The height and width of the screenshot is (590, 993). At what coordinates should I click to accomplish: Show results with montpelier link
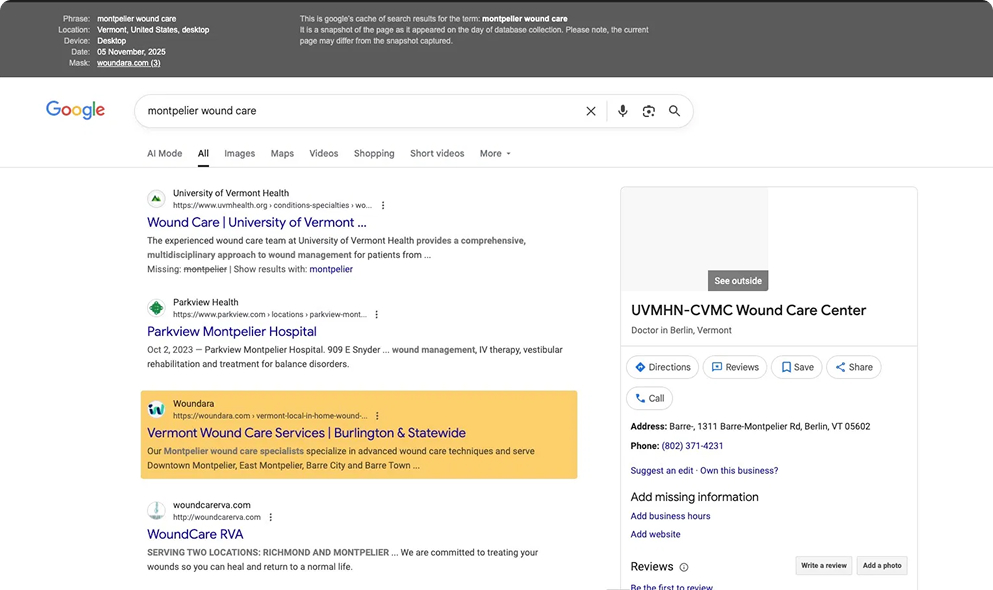pos(331,269)
